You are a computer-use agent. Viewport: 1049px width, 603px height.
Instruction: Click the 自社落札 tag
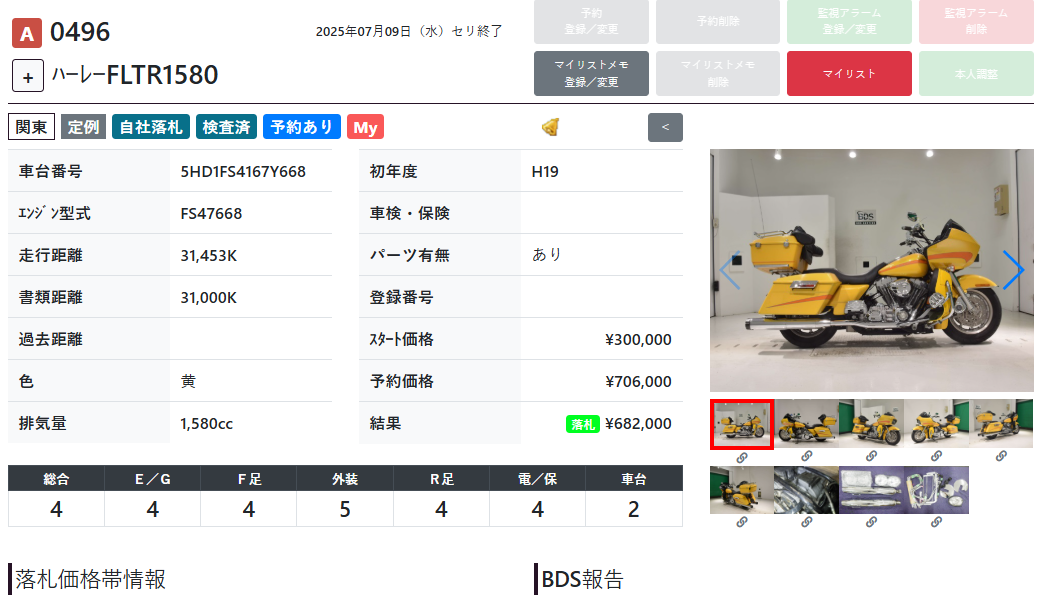(151, 127)
